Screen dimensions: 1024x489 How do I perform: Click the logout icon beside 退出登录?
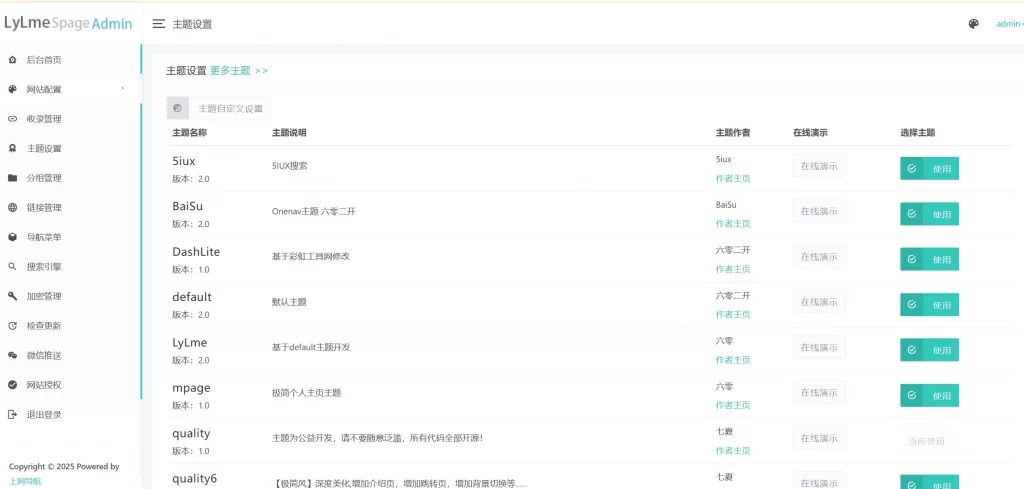pos(12,414)
